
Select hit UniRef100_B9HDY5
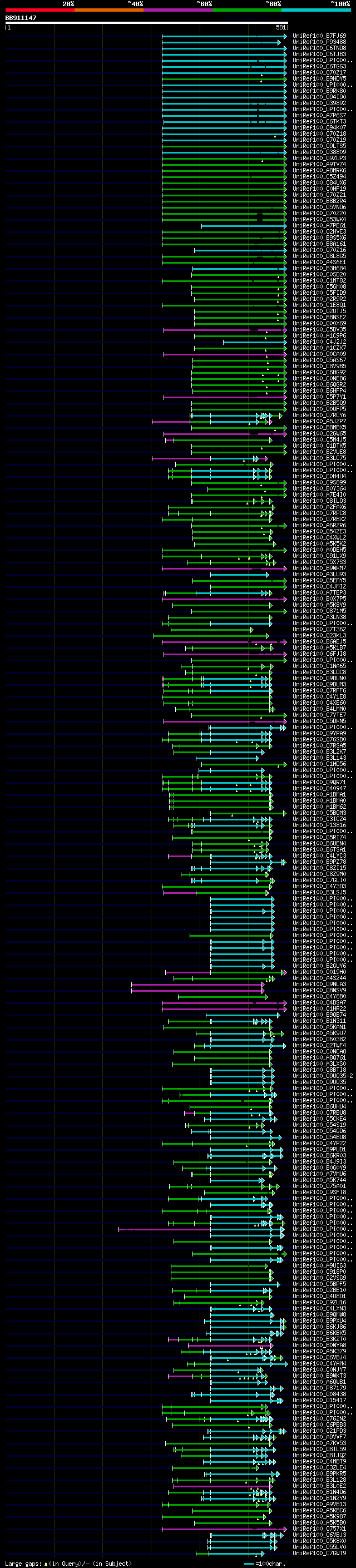[319, 78]
